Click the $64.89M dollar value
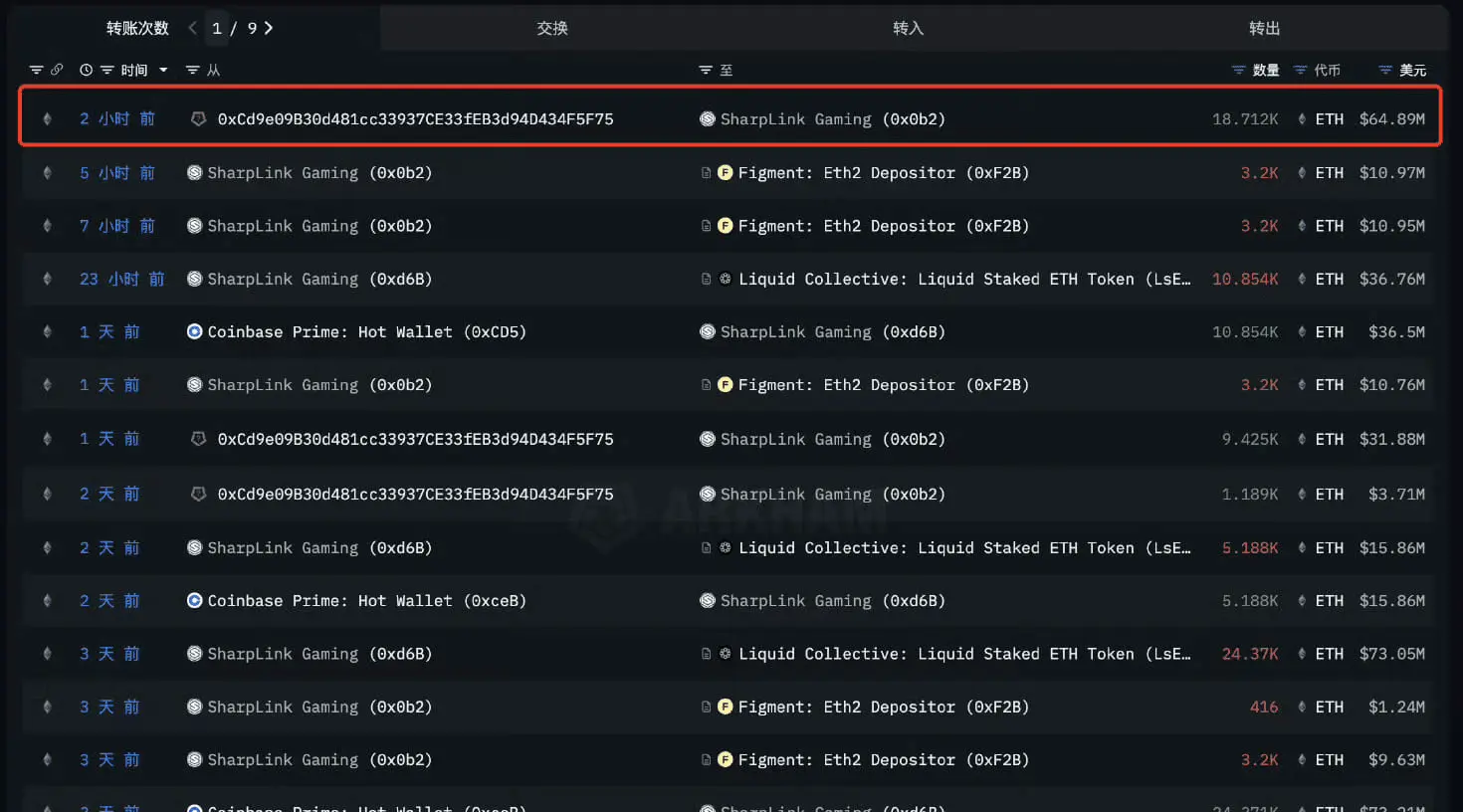Image resolution: width=1463 pixels, height=812 pixels. pos(1392,118)
